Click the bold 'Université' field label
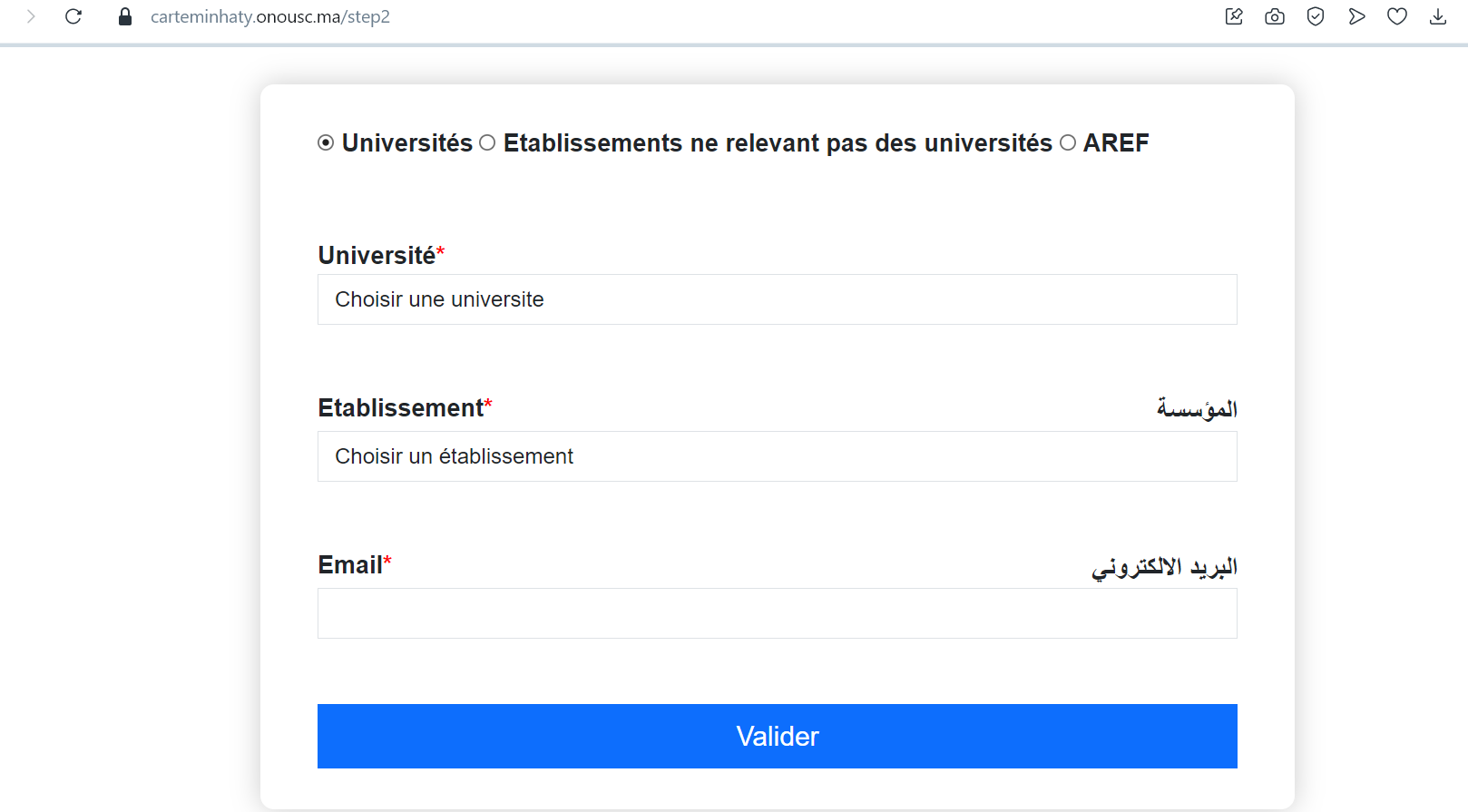The width and height of the screenshot is (1468, 812). pos(377,256)
